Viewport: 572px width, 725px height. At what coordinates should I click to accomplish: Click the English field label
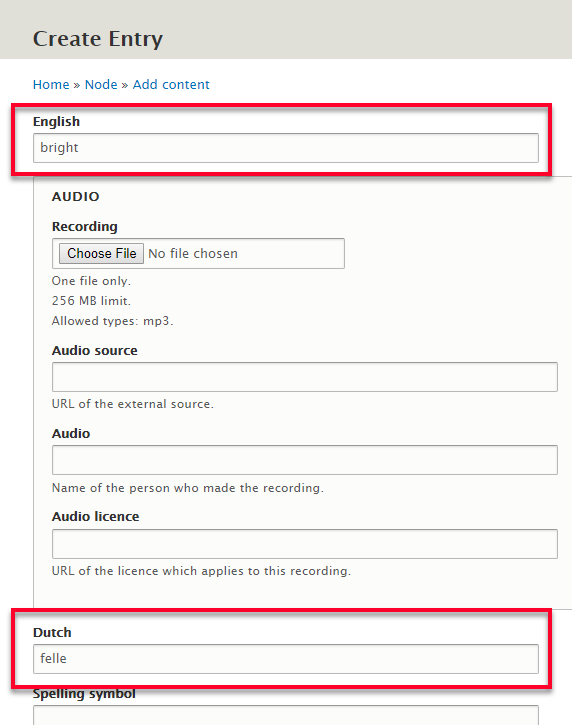[x=56, y=122]
